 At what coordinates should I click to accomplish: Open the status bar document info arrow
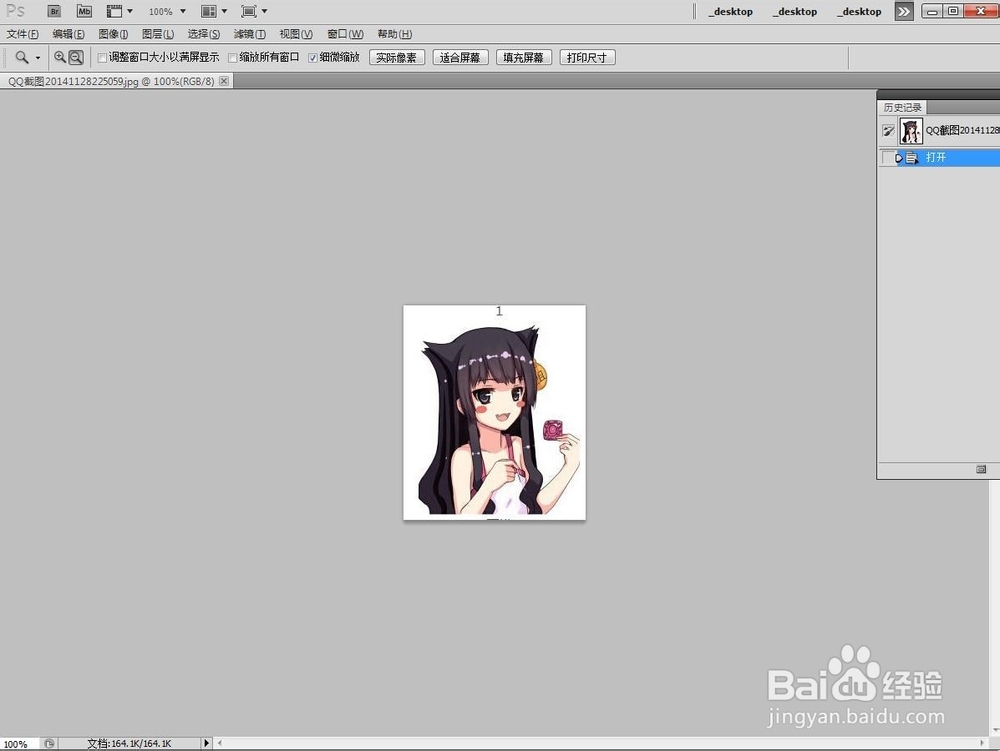pos(206,743)
